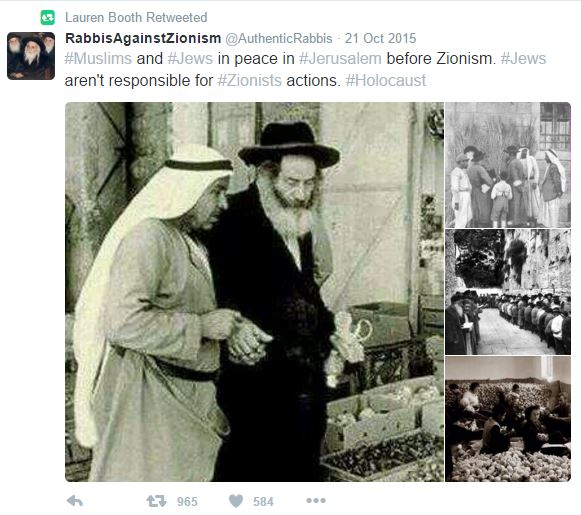Click the reply arrow icon
This screenshot has width=581, height=515.
pyautogui.click(x=74, y=501)
